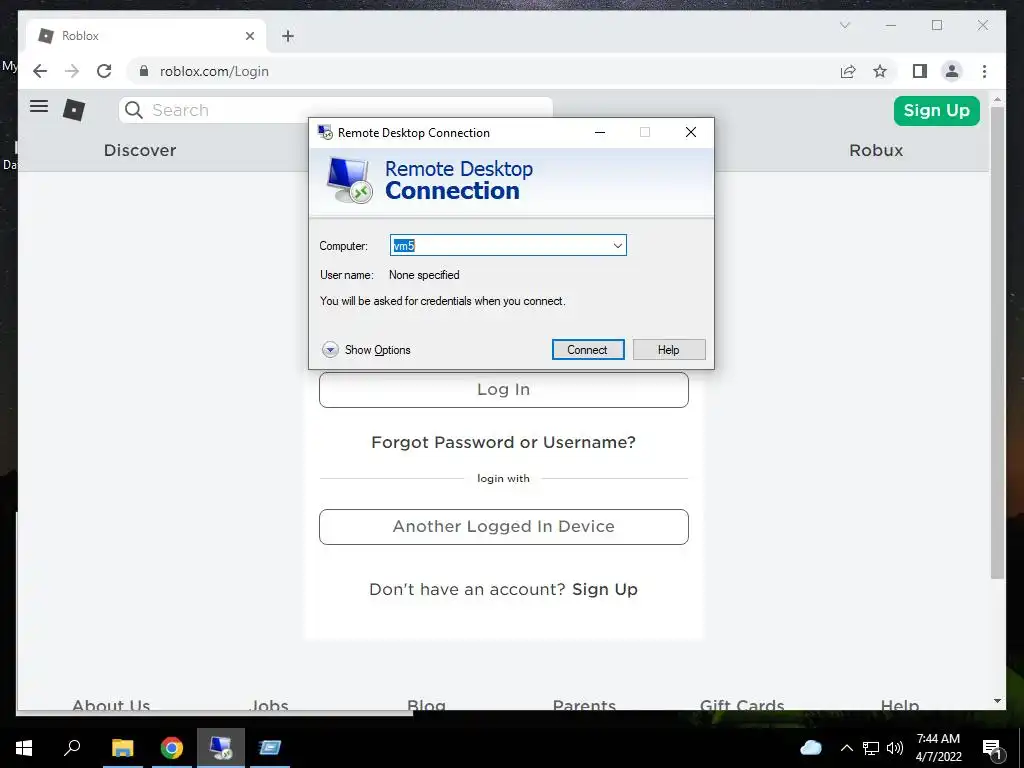Open the notification center icon
The height and width of the screenshot is (768, 1024).
(x=993, y=748)
